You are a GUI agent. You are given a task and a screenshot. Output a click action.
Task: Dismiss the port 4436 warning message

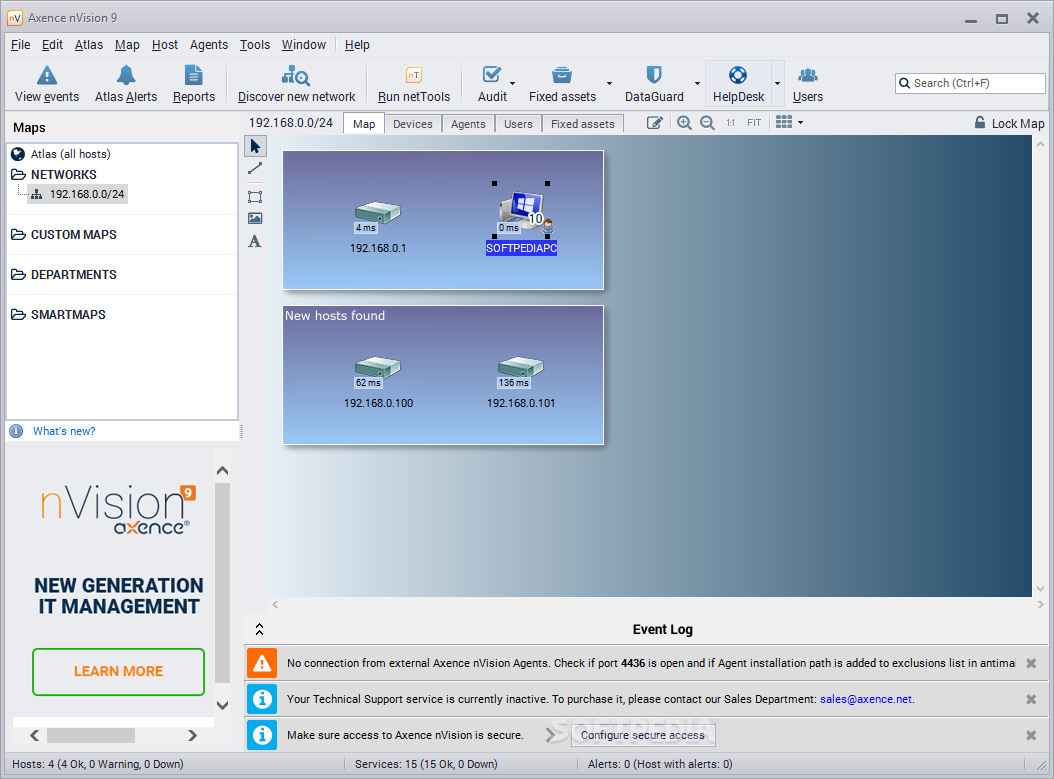tap(1030, 663)
